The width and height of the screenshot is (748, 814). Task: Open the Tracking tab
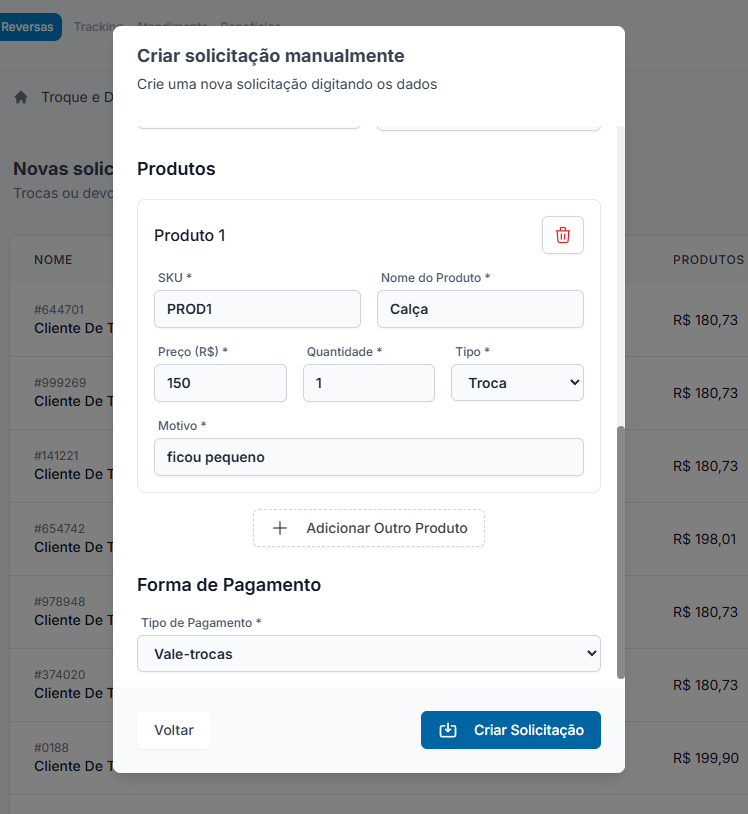tap(96, 27)
